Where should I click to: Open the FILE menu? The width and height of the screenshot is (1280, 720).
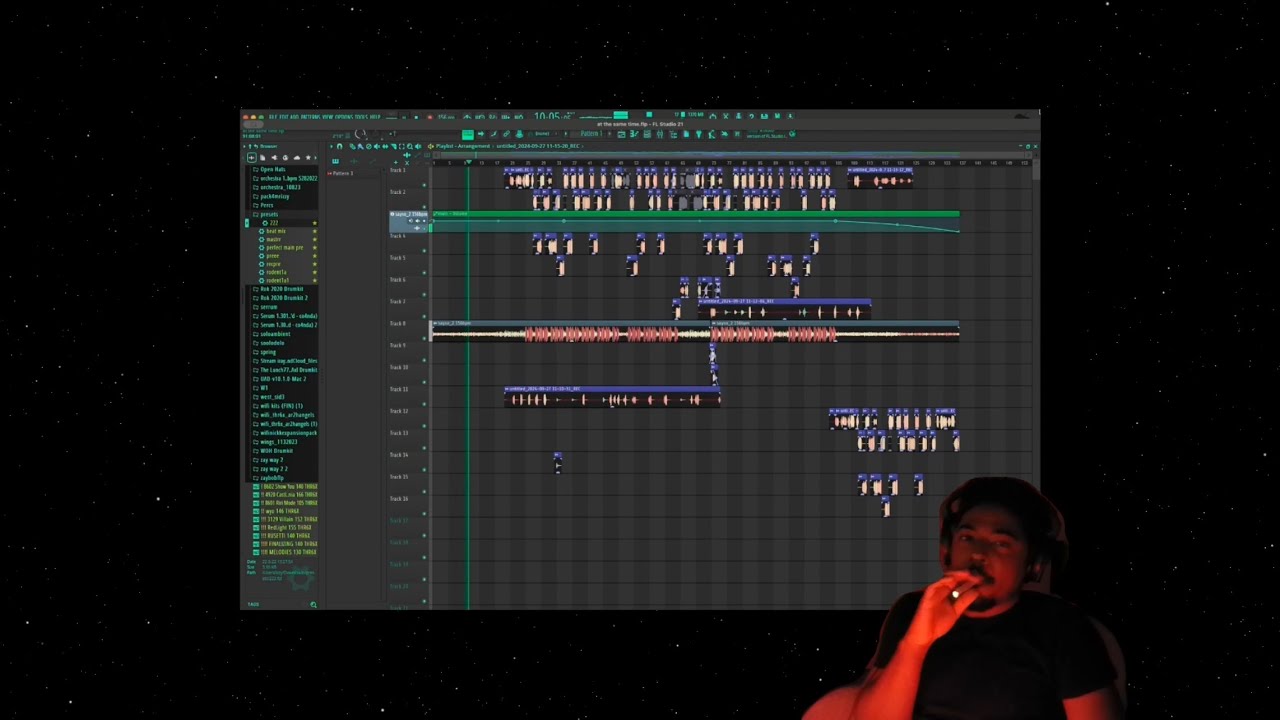pos(272,117)
